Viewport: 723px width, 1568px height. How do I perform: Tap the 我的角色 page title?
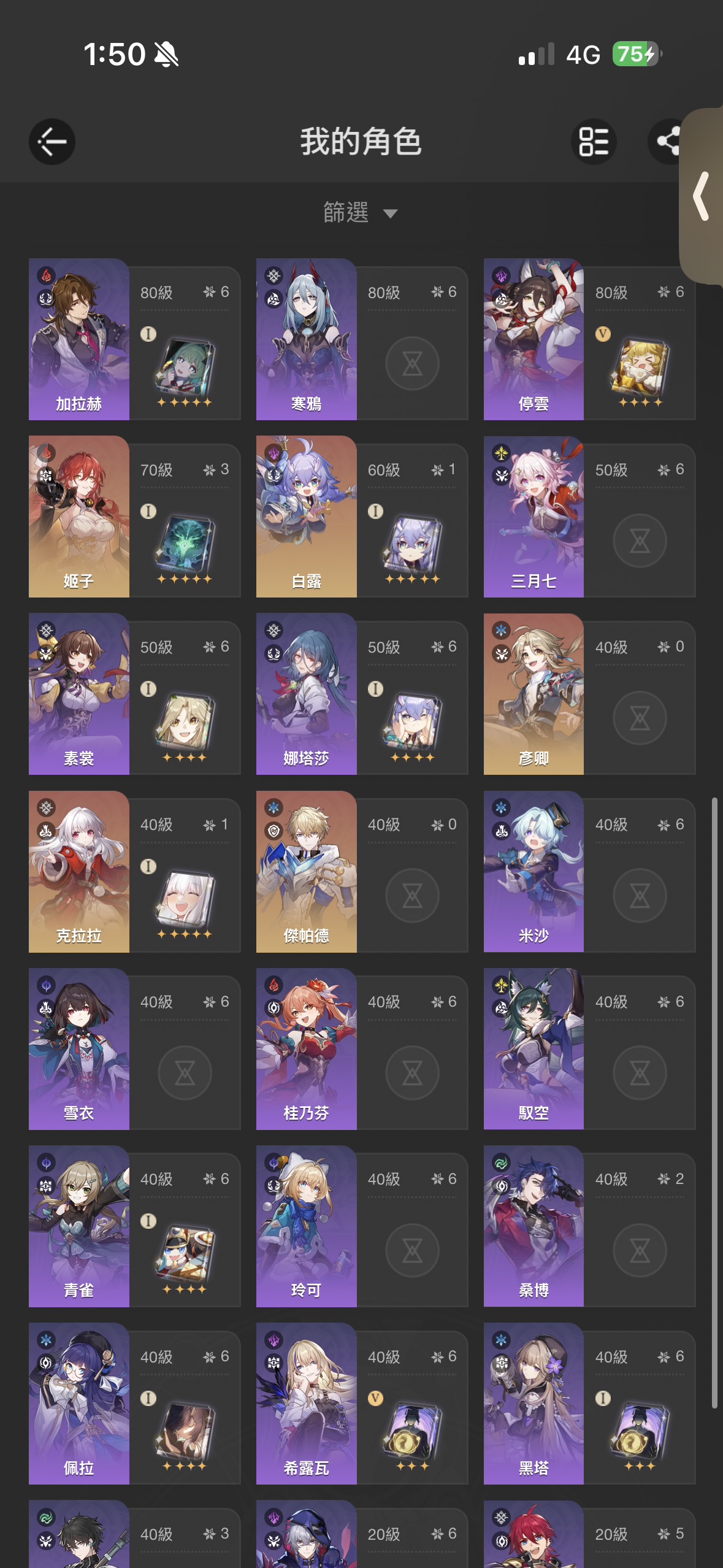coord(361,142)
